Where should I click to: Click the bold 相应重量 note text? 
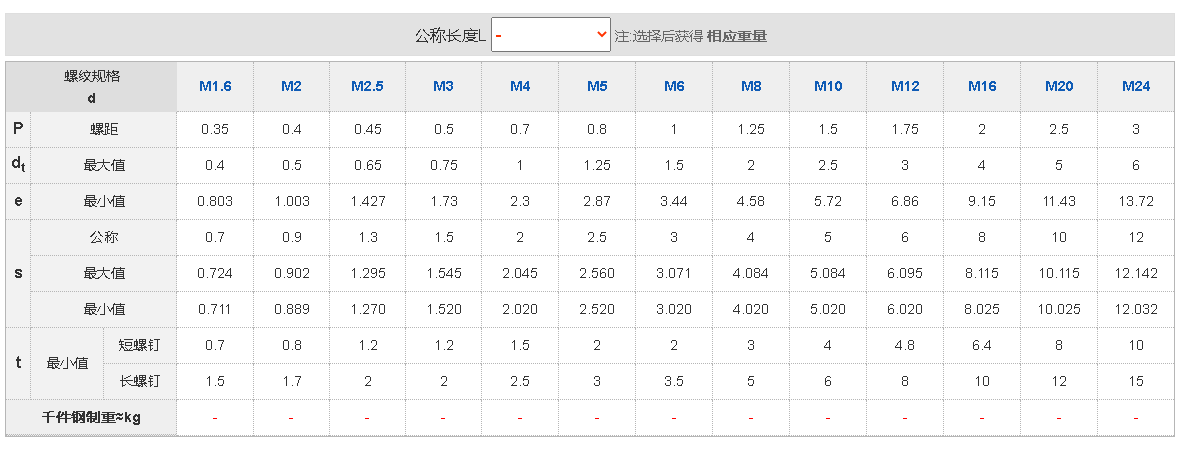point(737,36)
